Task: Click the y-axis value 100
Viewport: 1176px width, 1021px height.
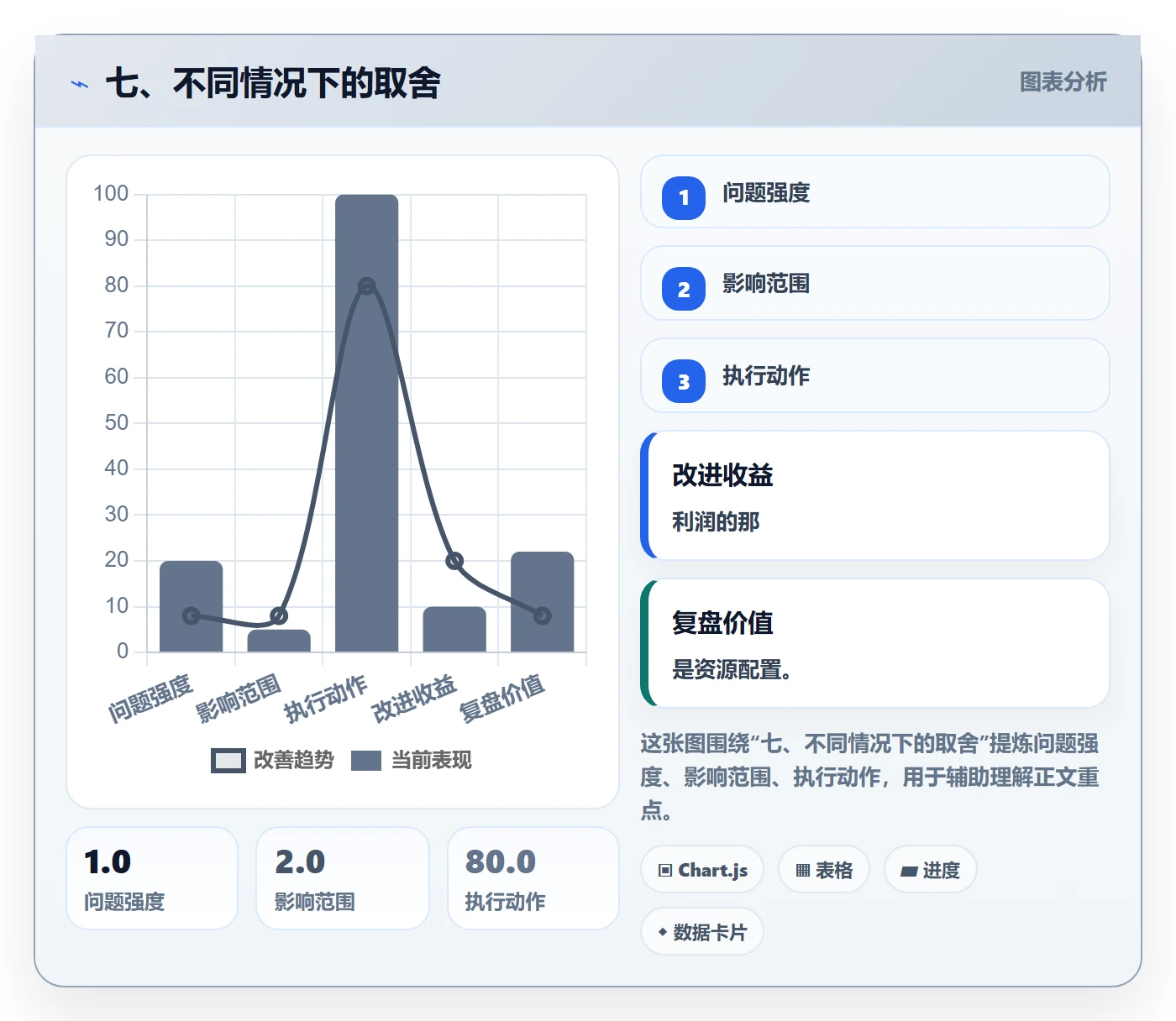Action: click(x=111, y=194)
